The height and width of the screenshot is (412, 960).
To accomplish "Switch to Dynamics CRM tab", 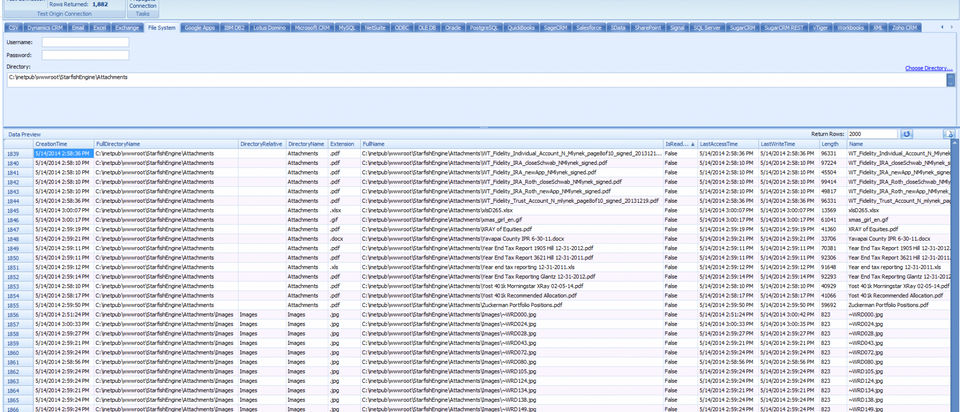I will coord(43,28).
